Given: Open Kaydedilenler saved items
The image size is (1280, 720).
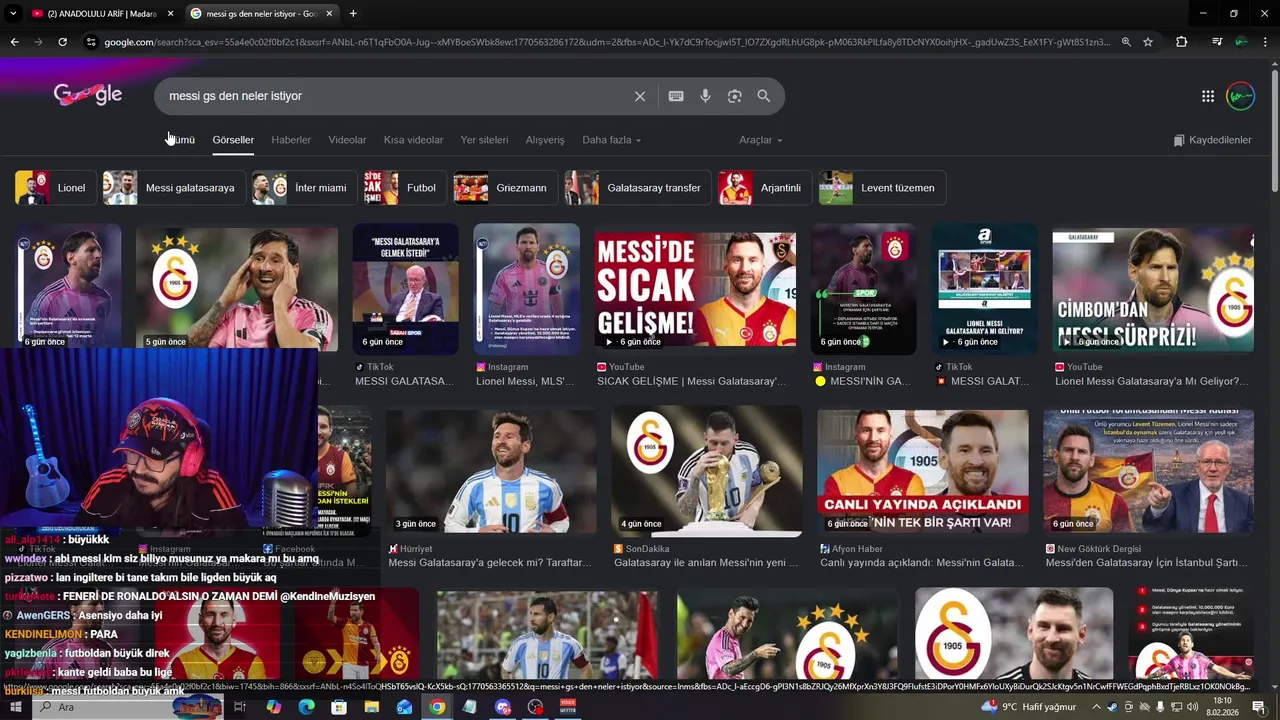Looking at the screenshot, I should point(1212,140).
